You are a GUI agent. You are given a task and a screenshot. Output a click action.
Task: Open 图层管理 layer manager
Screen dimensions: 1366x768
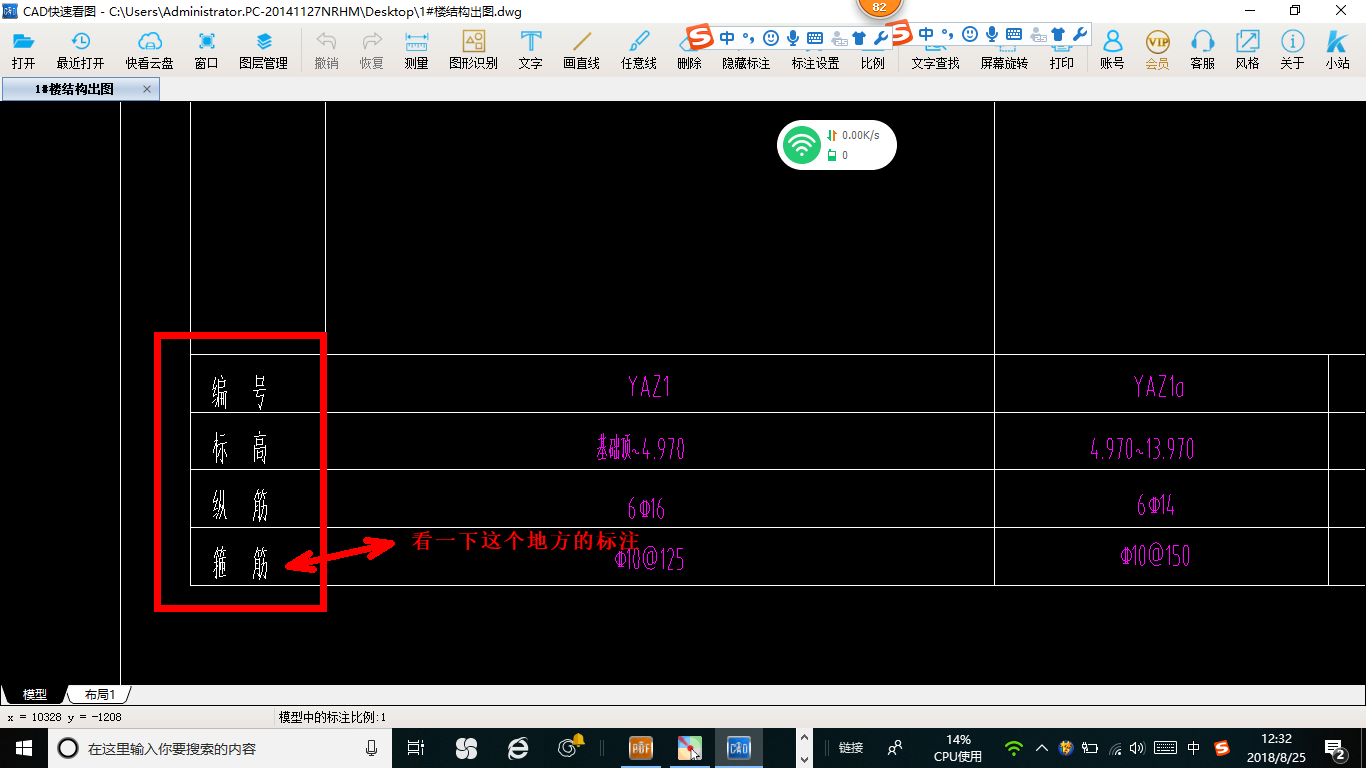click(x=263, y=50)
